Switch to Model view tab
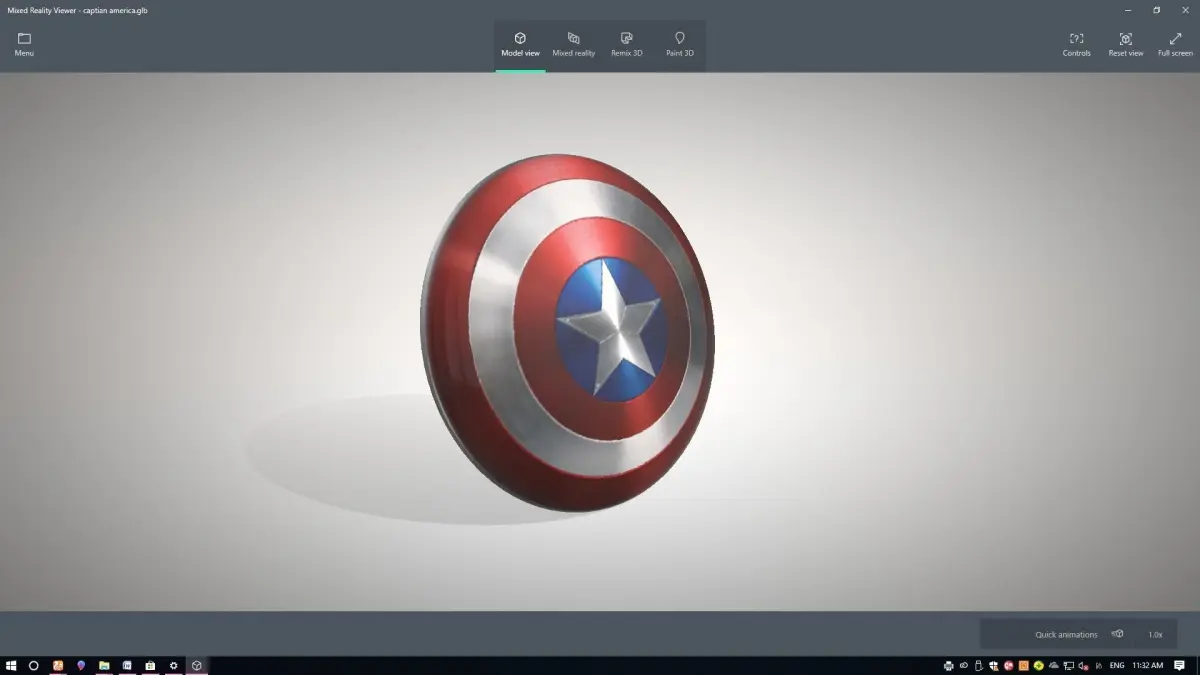 pos(520,45)
